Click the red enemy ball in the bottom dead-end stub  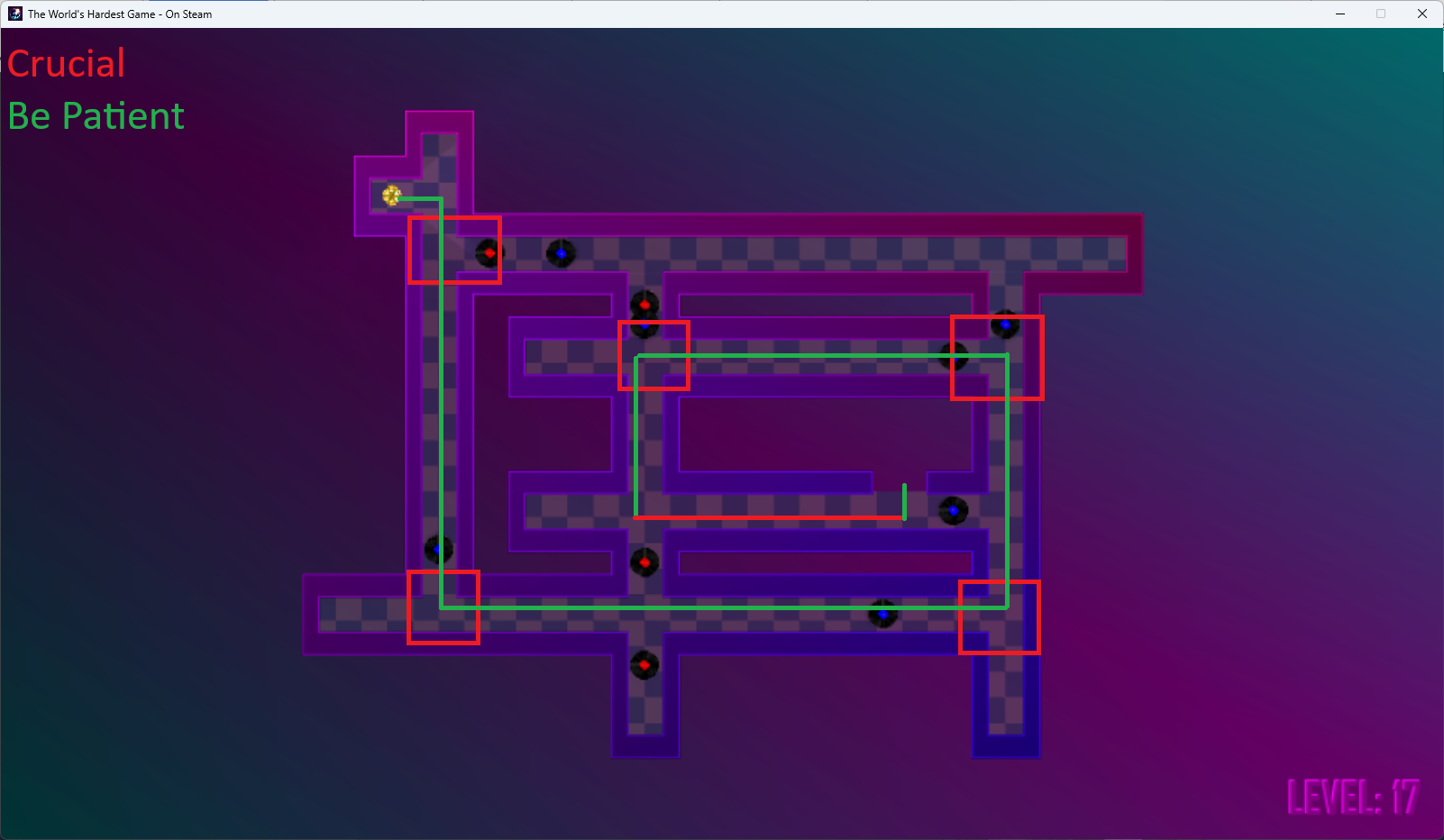[x=644, y=665]
